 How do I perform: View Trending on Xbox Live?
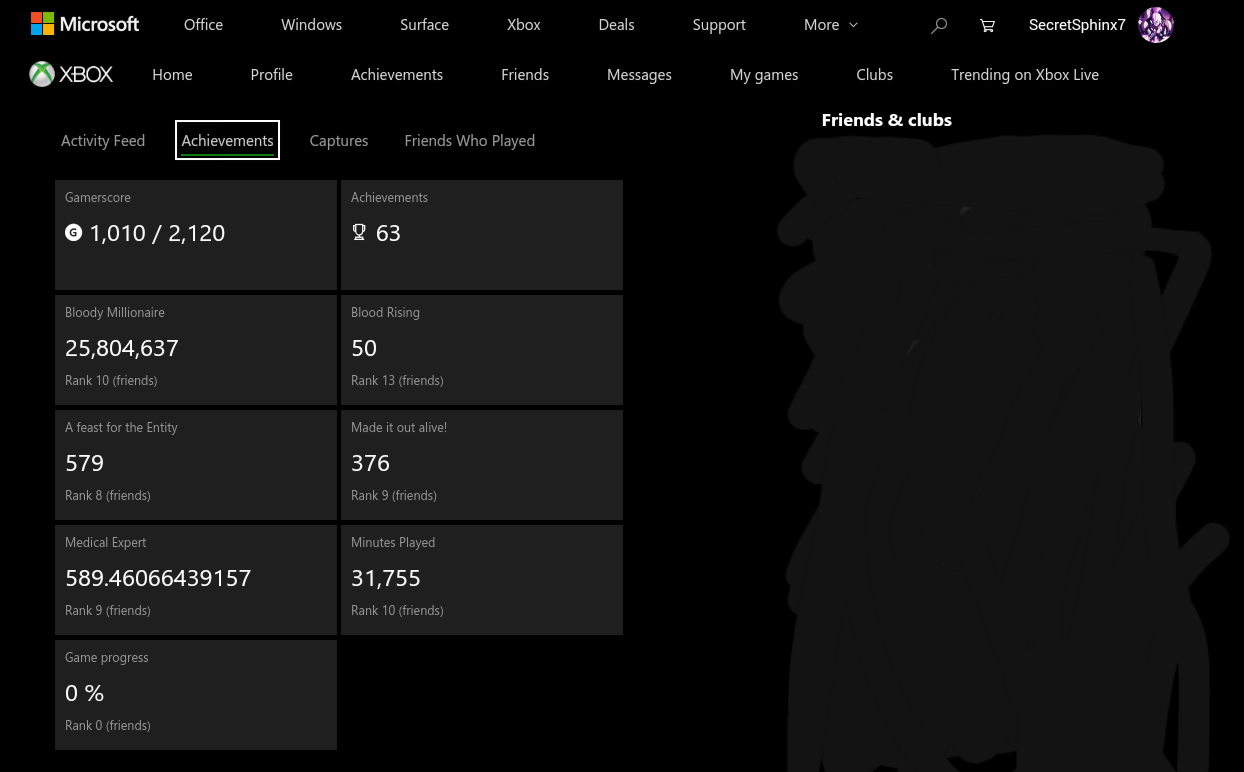[1024, 74]
